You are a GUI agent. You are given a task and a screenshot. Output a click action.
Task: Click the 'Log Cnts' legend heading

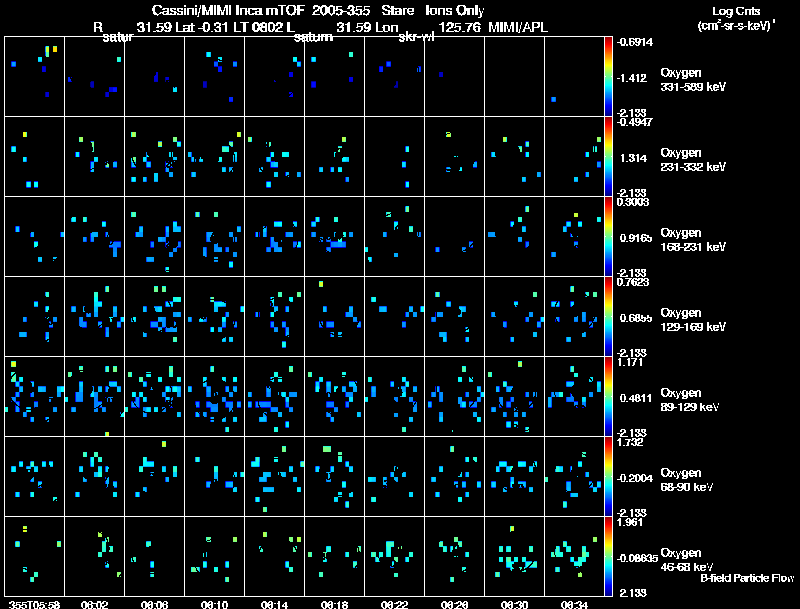pyautogui.click(x=735, y=12)
